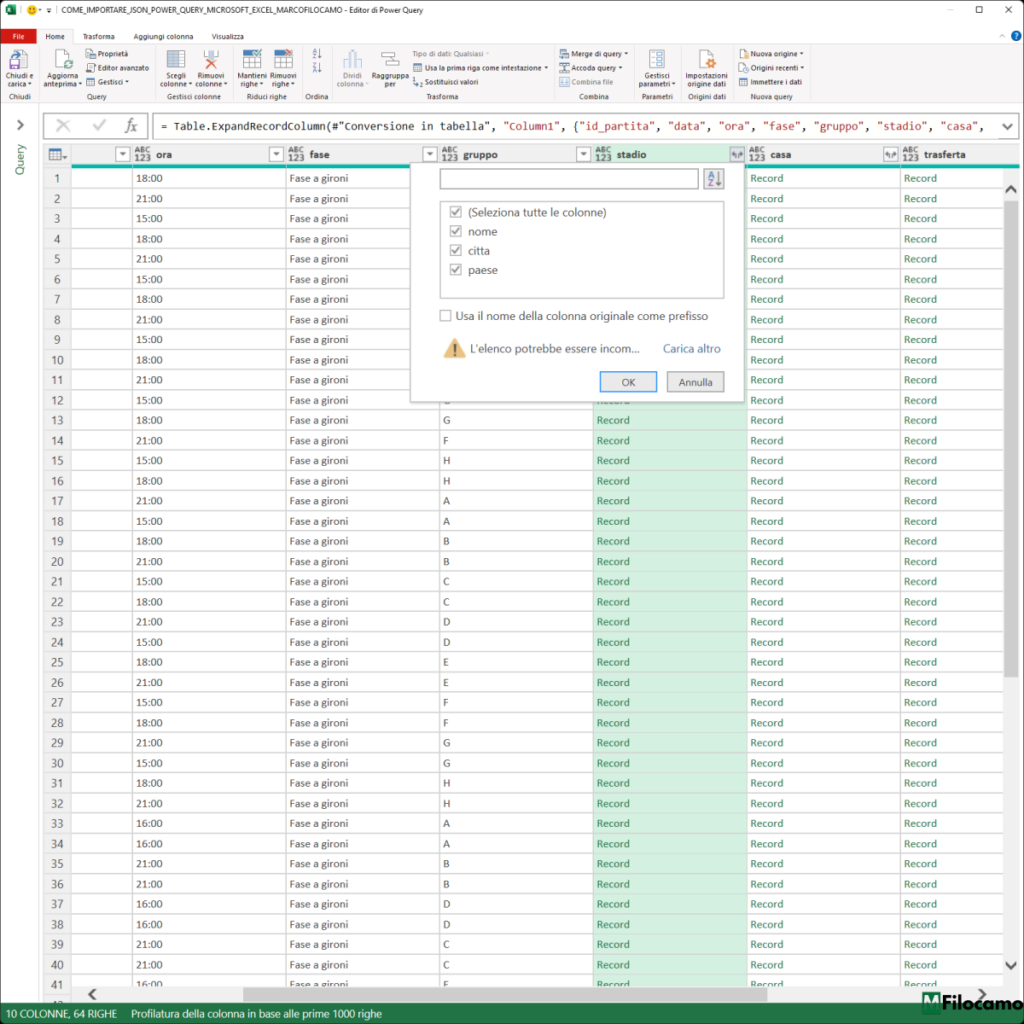
Task: Click inside the formula bar text
Action: 575,126
